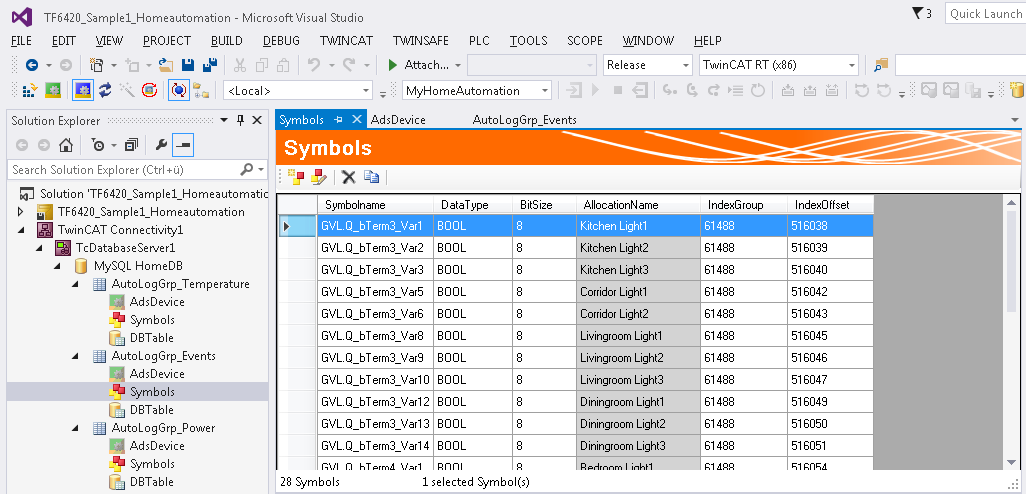This screenshot has height=494, width=1026.
Task: Open the TWINCAT menu
Action: 346,41
